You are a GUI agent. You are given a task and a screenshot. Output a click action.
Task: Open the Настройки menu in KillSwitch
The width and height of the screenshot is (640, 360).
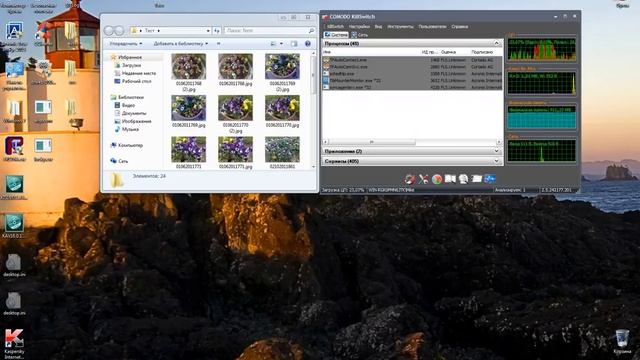359,27
